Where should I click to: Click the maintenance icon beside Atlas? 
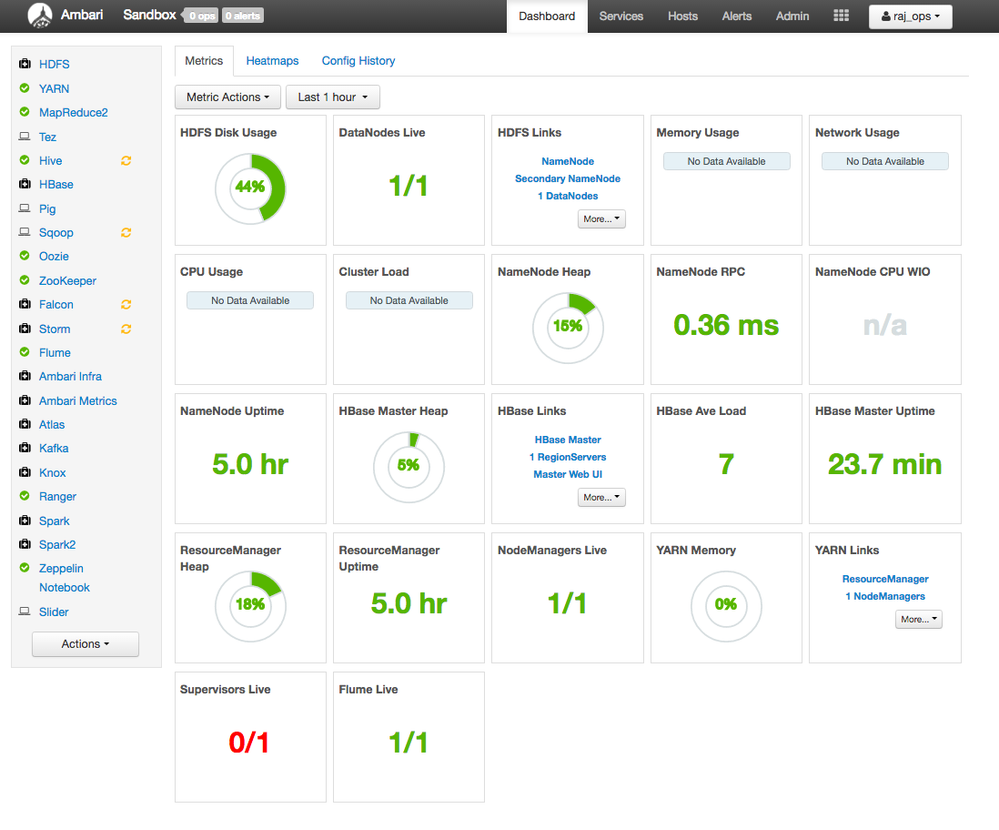25,424
